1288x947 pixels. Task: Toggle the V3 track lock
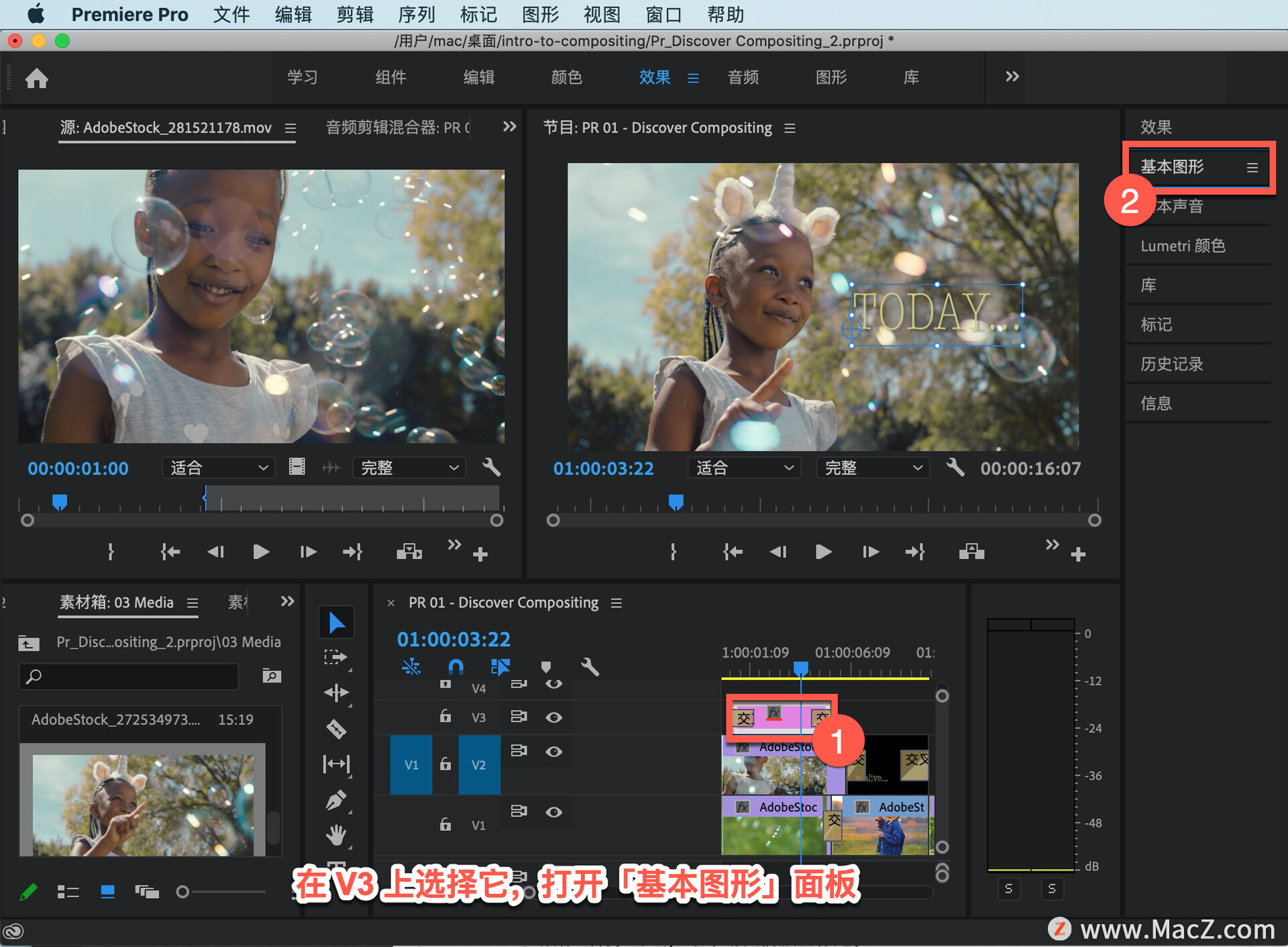point(445,716)
